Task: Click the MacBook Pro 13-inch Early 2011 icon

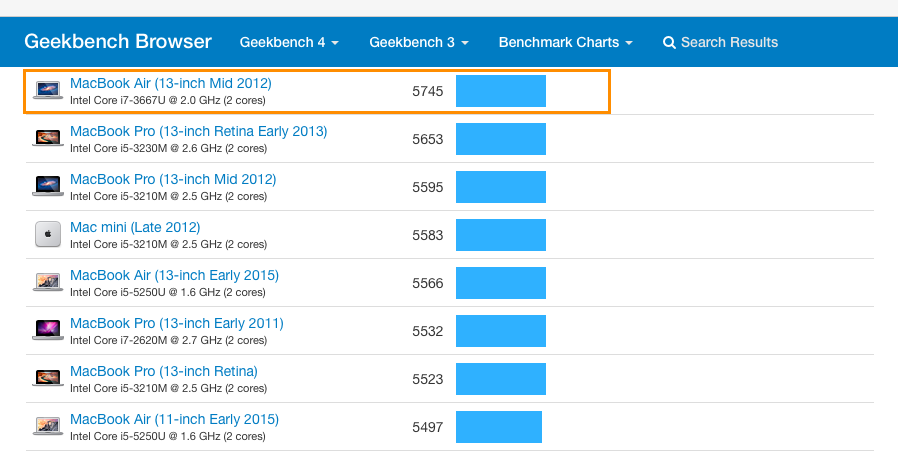Action: [48, 330]
